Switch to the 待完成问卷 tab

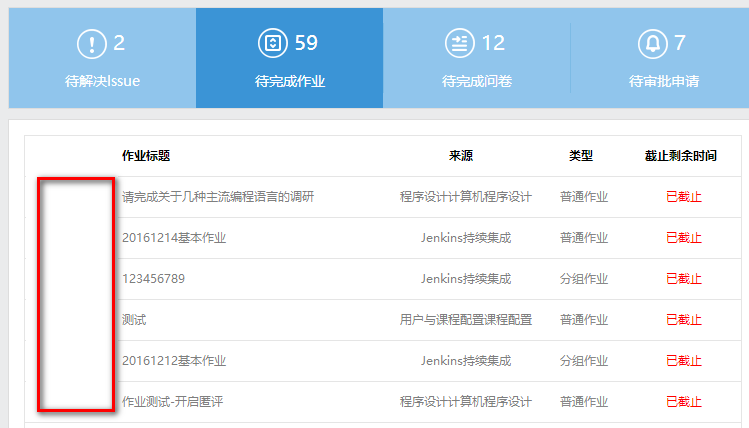coord(477,58)
